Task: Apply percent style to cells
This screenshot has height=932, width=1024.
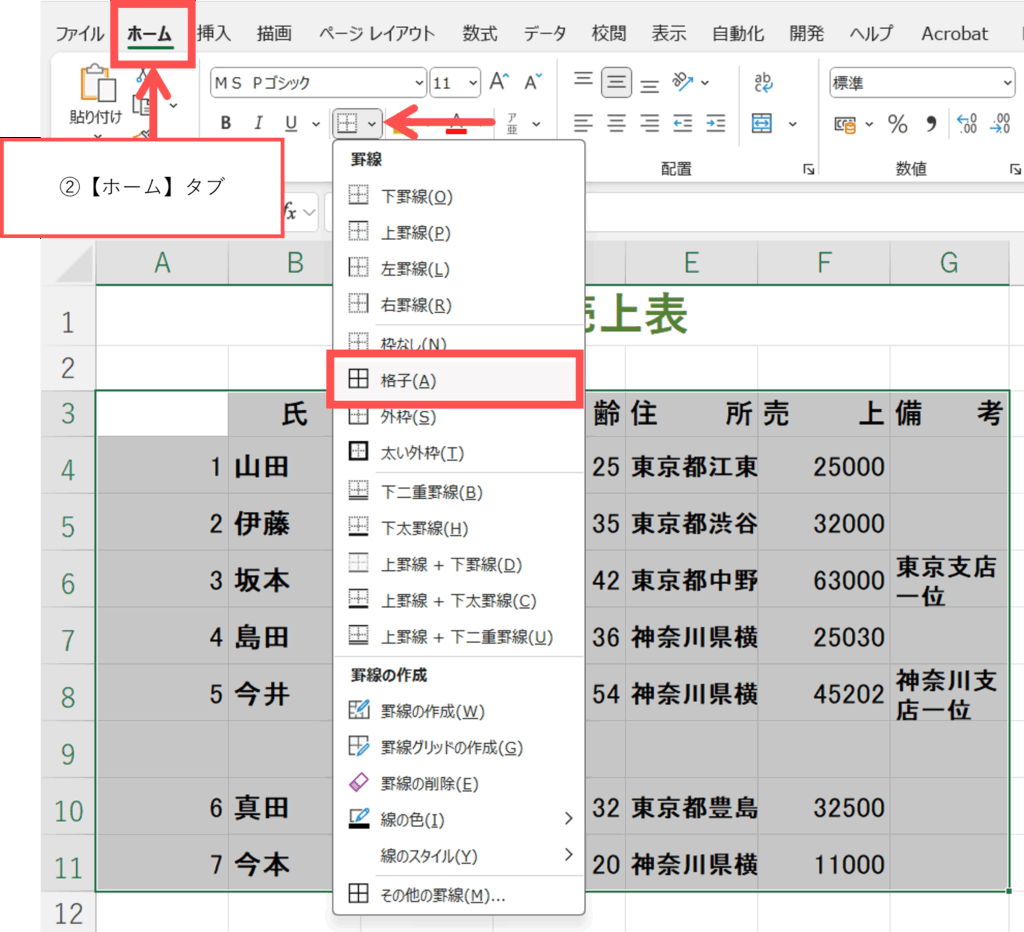Action: click(x=897, y=124)
